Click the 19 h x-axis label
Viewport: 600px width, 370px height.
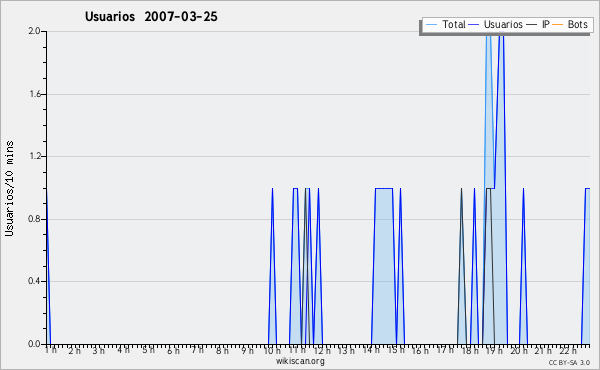pyautogui.click(x=494, y=350)
